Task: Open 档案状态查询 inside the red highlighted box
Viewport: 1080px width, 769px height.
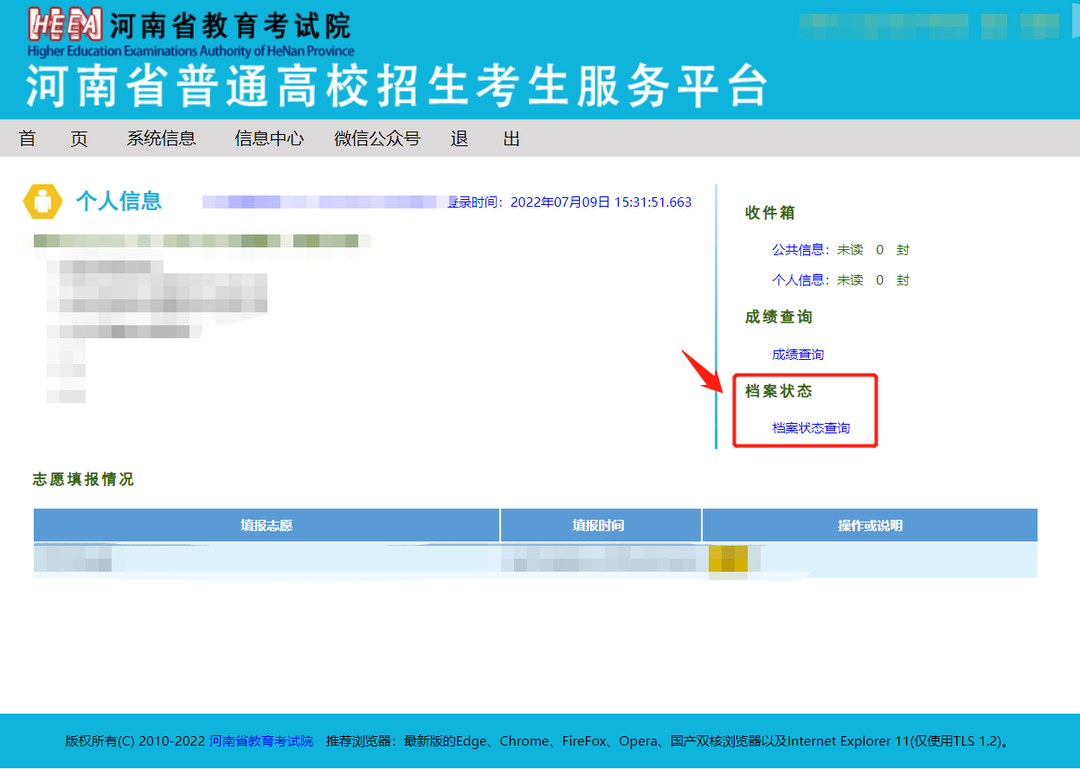Action: 812,427
